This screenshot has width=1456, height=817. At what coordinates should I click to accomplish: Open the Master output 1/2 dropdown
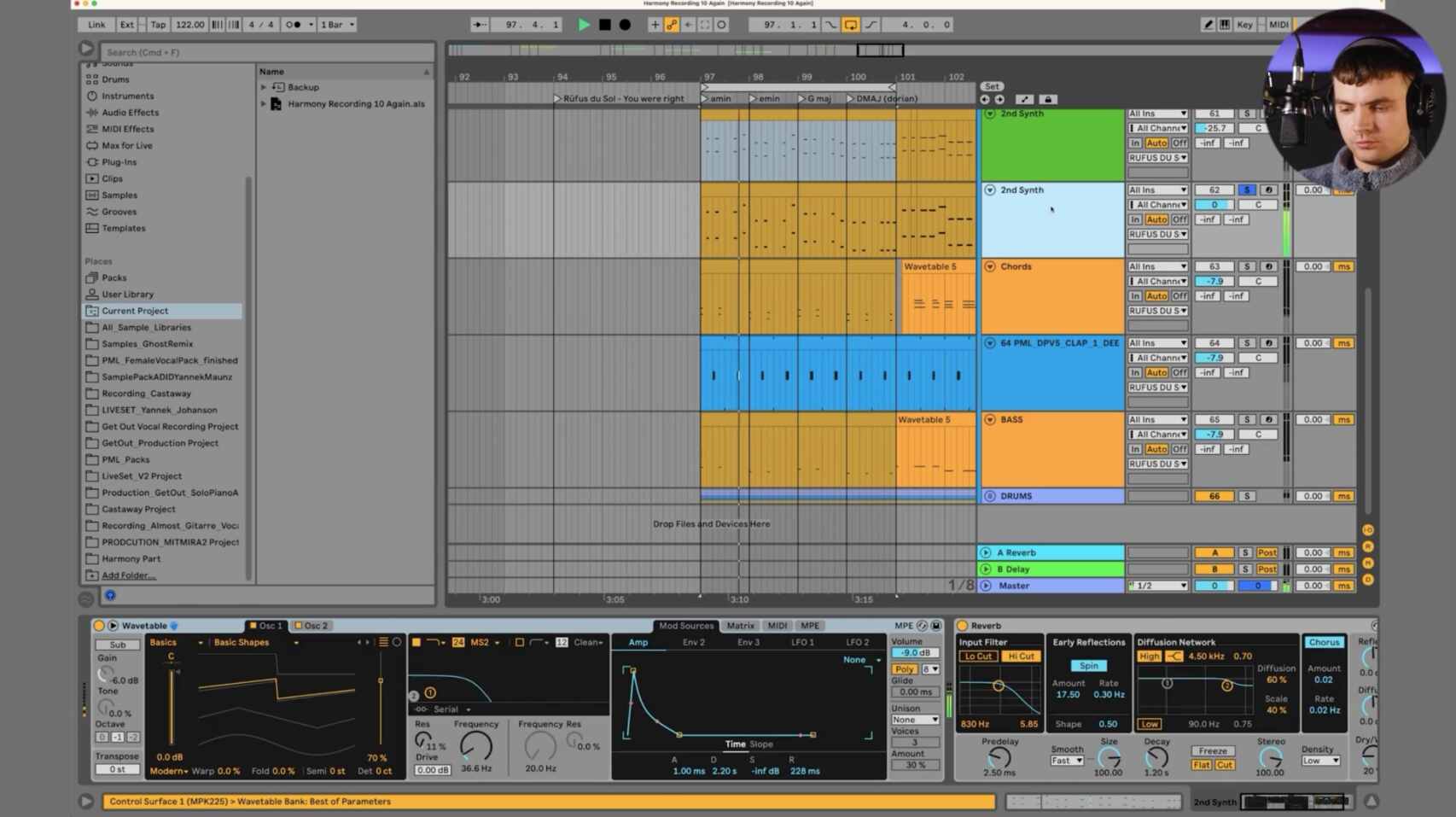[1157, 586]
